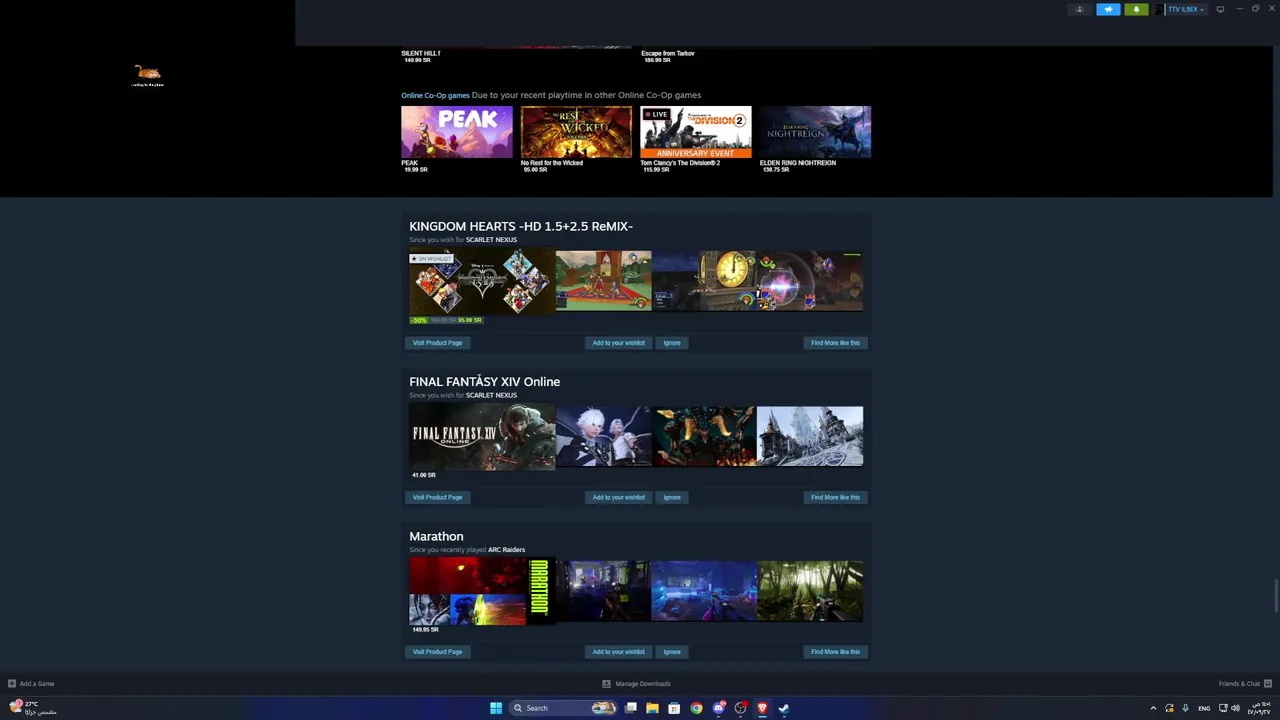The width and height of the screenshot is (1280, 720).
Task: Find More like Kingdom Hearts
Action: 835,343
